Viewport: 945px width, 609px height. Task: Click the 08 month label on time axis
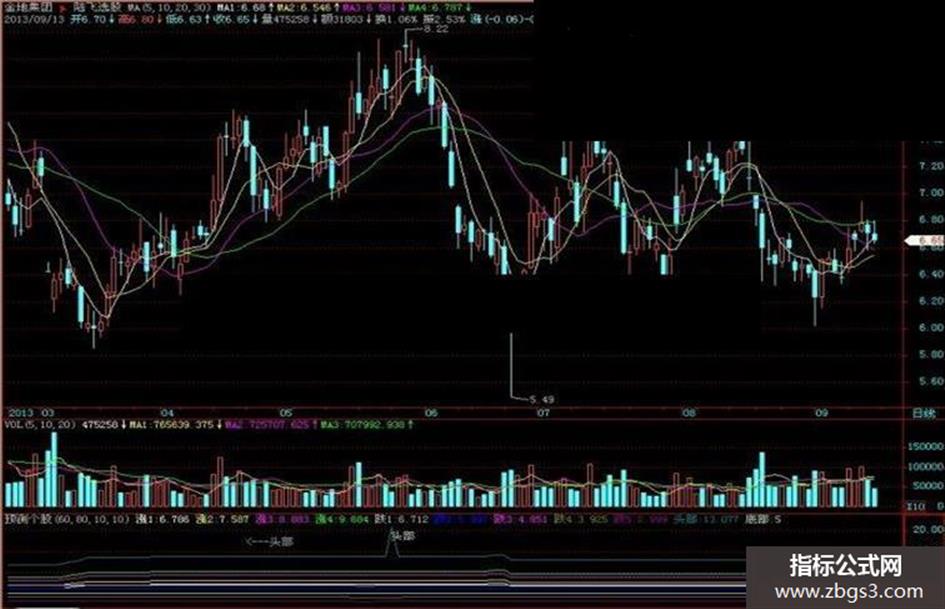pos(688,413)
